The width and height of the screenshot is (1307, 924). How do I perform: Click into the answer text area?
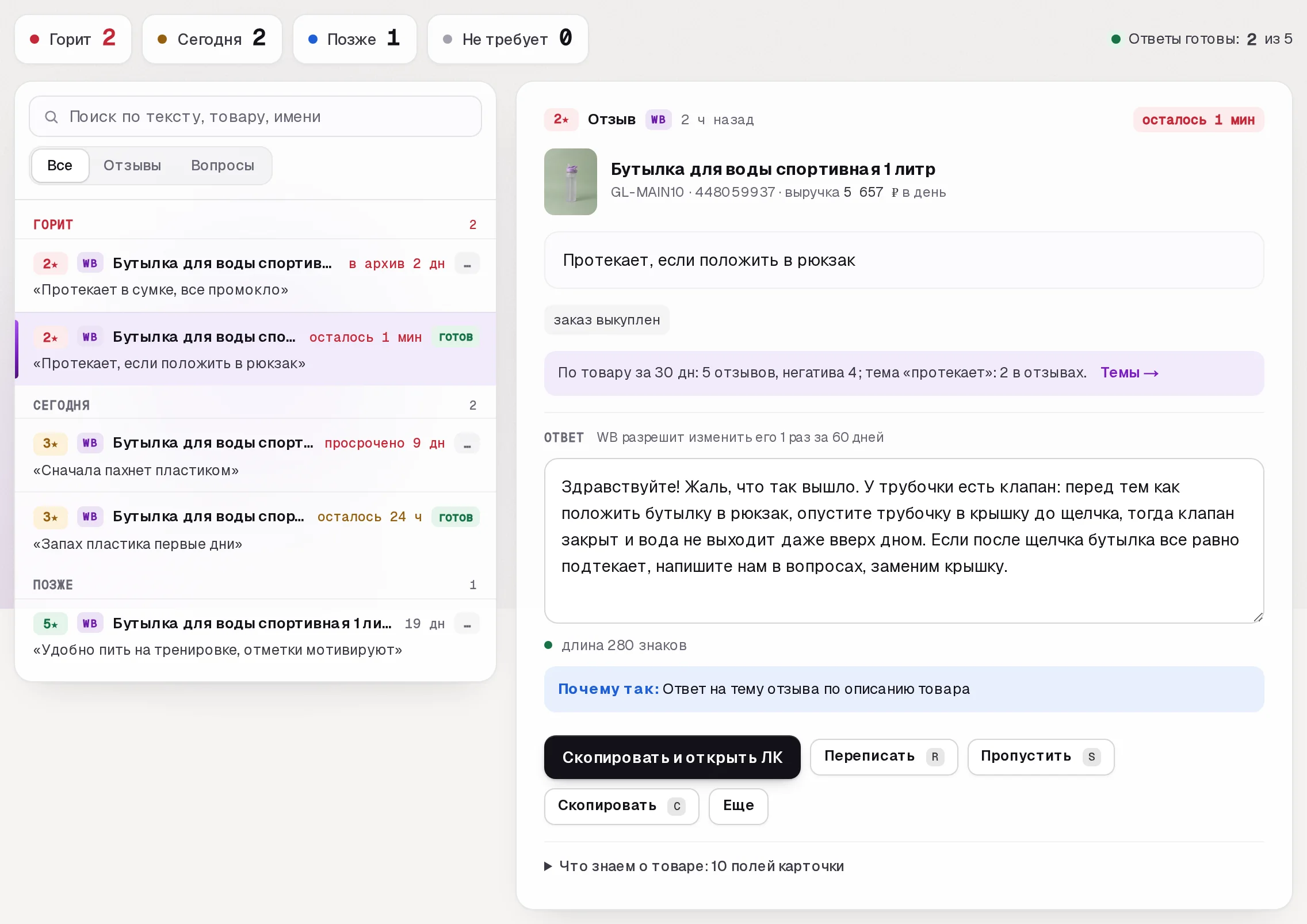click(x=904, y=541)
